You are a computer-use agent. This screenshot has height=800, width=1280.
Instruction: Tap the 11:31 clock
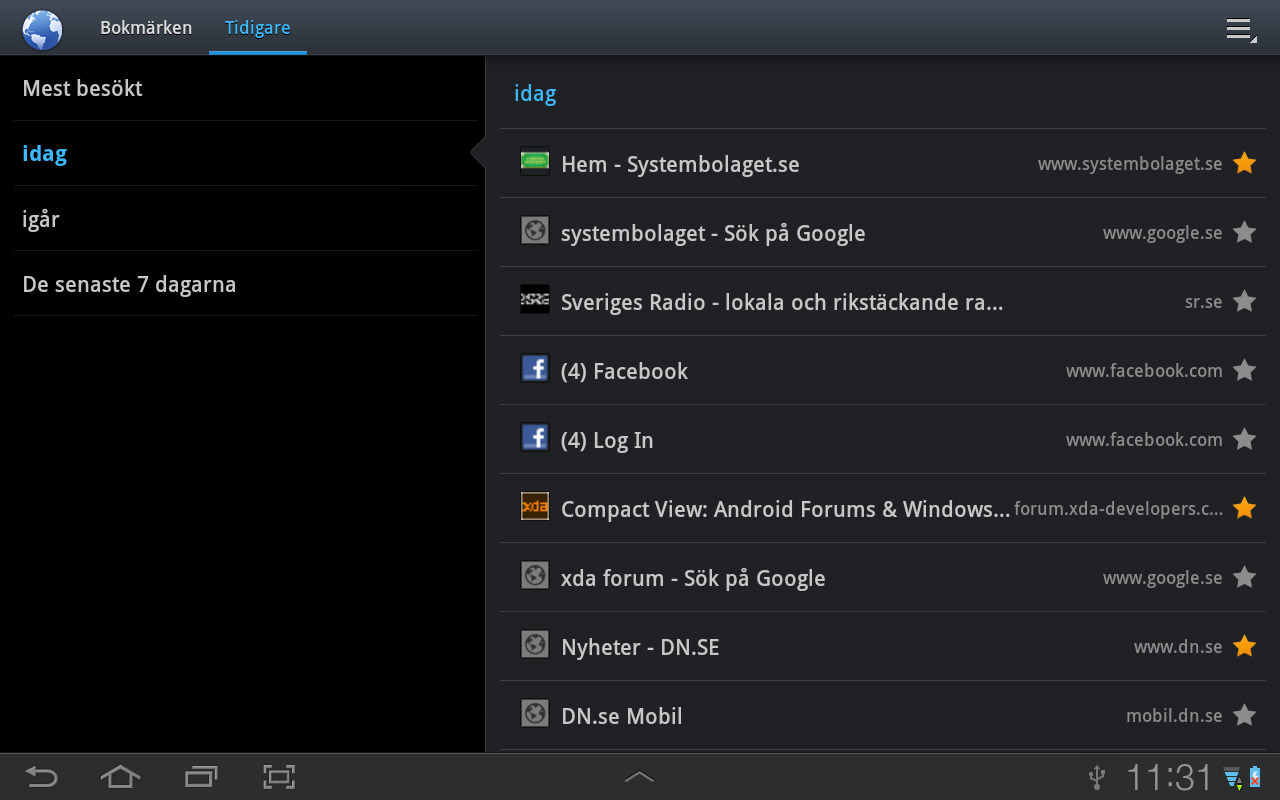pyautogui.click(x=1169, y=777)
